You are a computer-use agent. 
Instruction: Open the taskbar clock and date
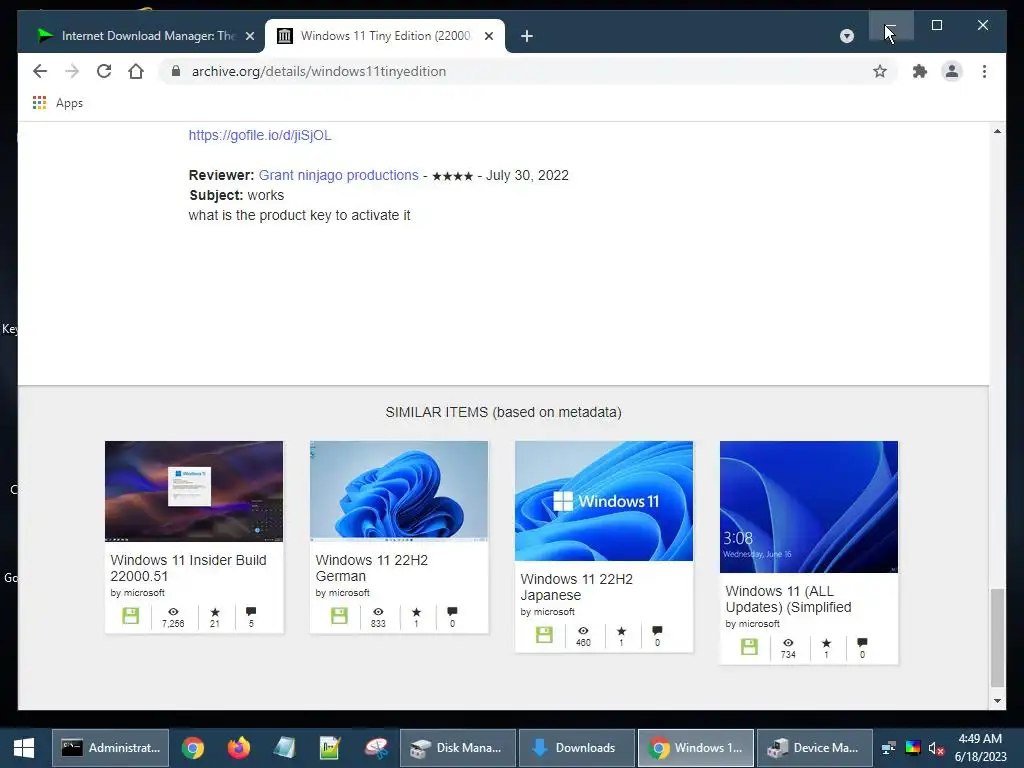click(x=980, y=748)
